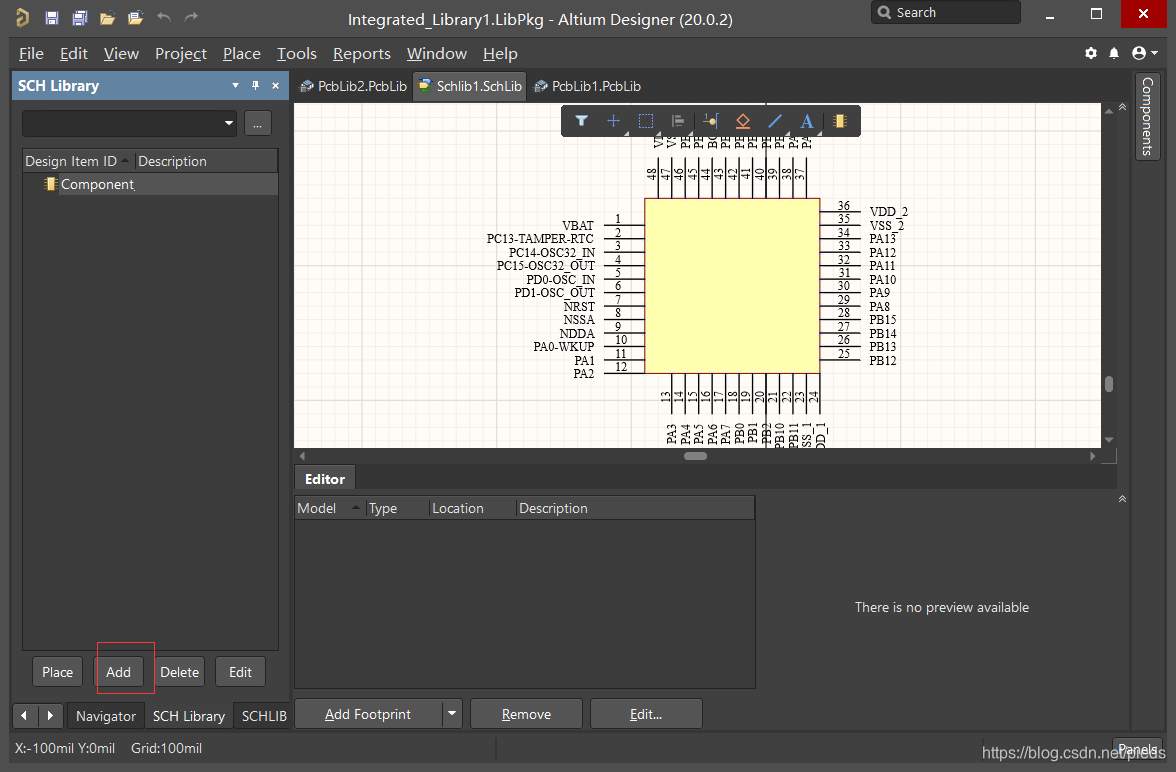The width and height of the screenshot is (1176, 772).
Task: Expand the SCH Library filter combo box
Action: [x=229, y=123]
